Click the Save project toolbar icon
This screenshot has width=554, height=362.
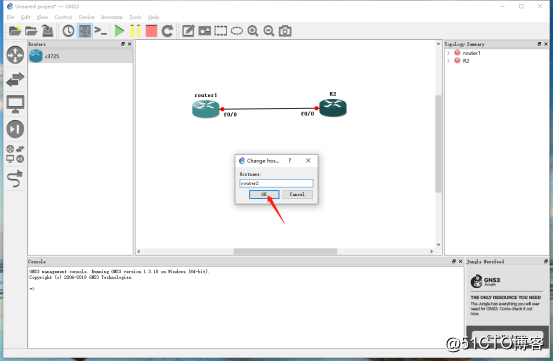(47, 31)
